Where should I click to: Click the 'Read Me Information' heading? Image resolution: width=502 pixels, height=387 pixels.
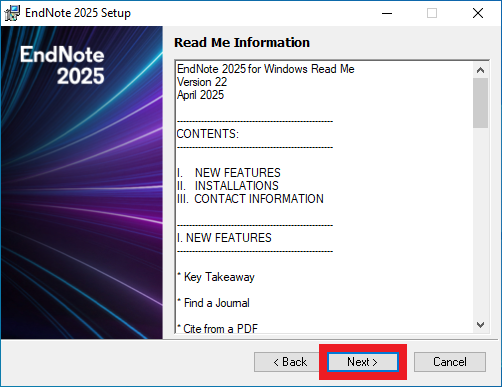pos(242,43)
